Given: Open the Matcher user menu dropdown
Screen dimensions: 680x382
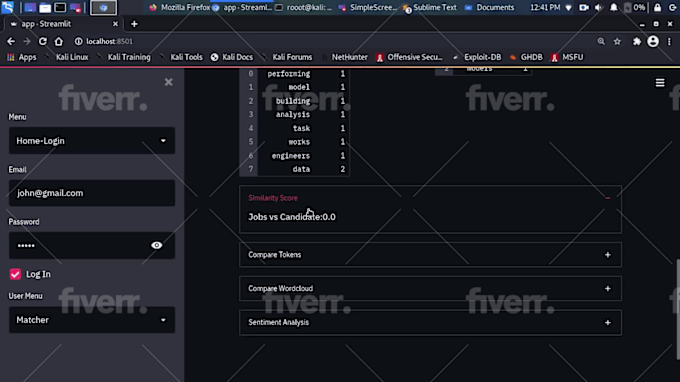Looking at the screenshot, I should (x=92, y=320).
